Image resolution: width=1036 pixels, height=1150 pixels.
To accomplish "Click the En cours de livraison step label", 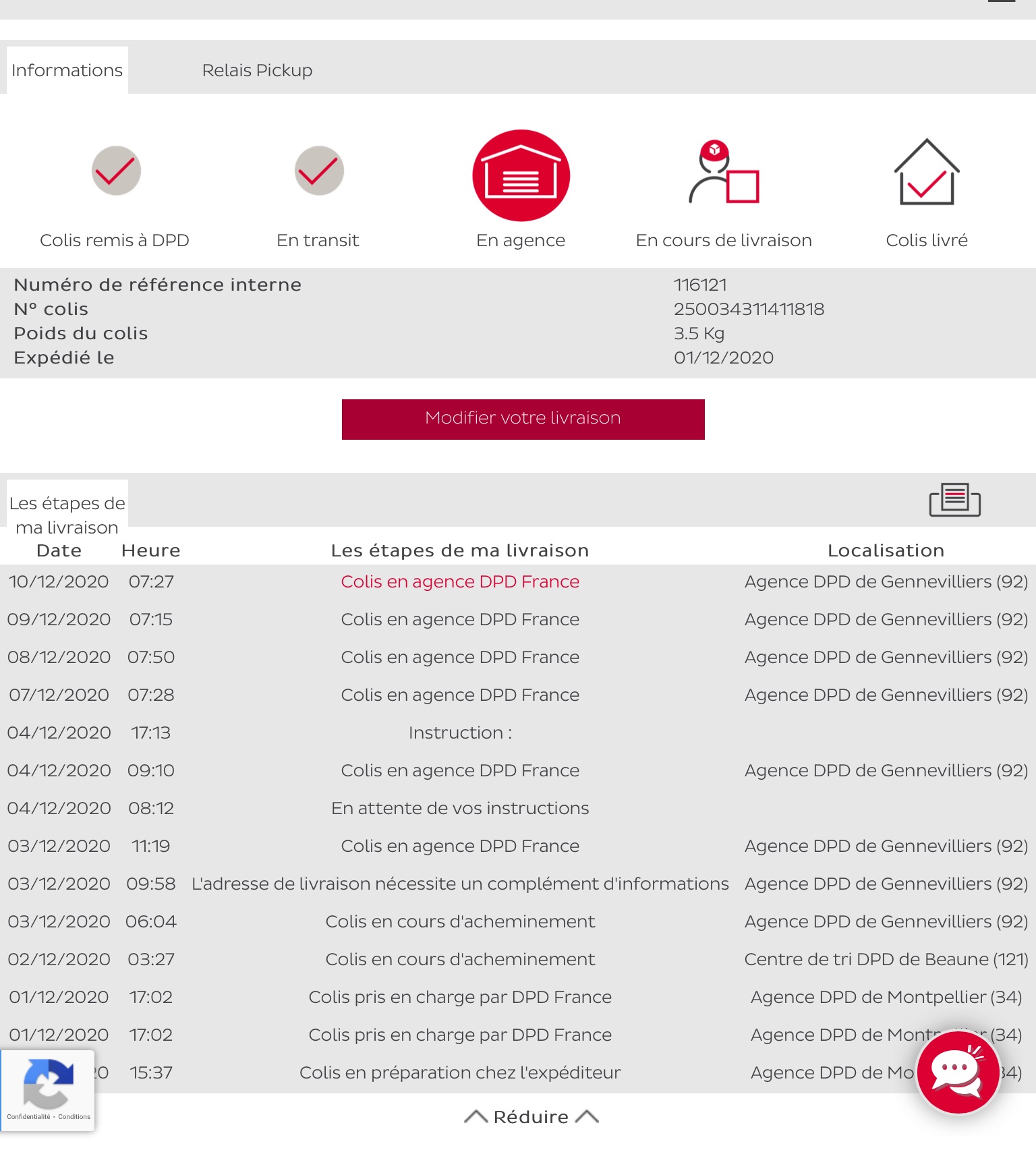I will [x=724, y=240].
